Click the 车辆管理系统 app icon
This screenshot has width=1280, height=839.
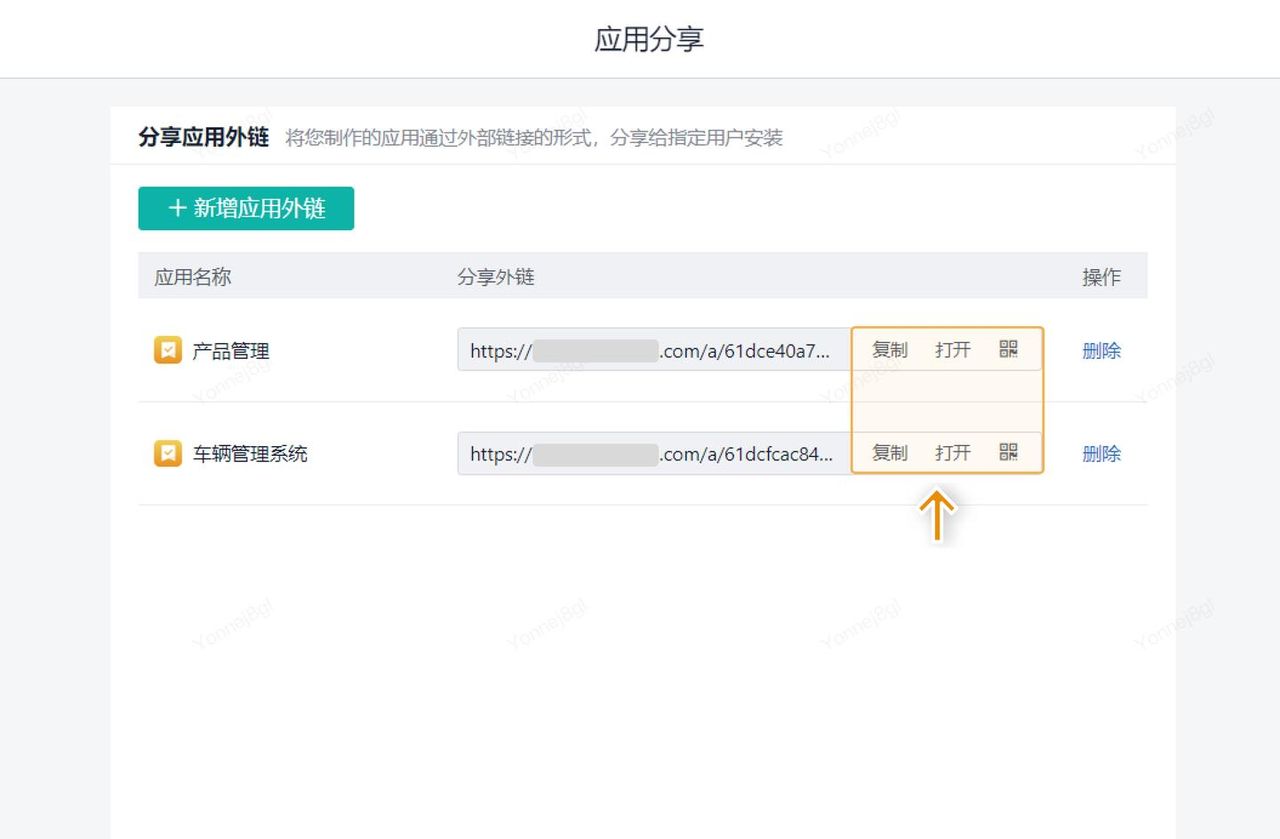coord(168,453)
